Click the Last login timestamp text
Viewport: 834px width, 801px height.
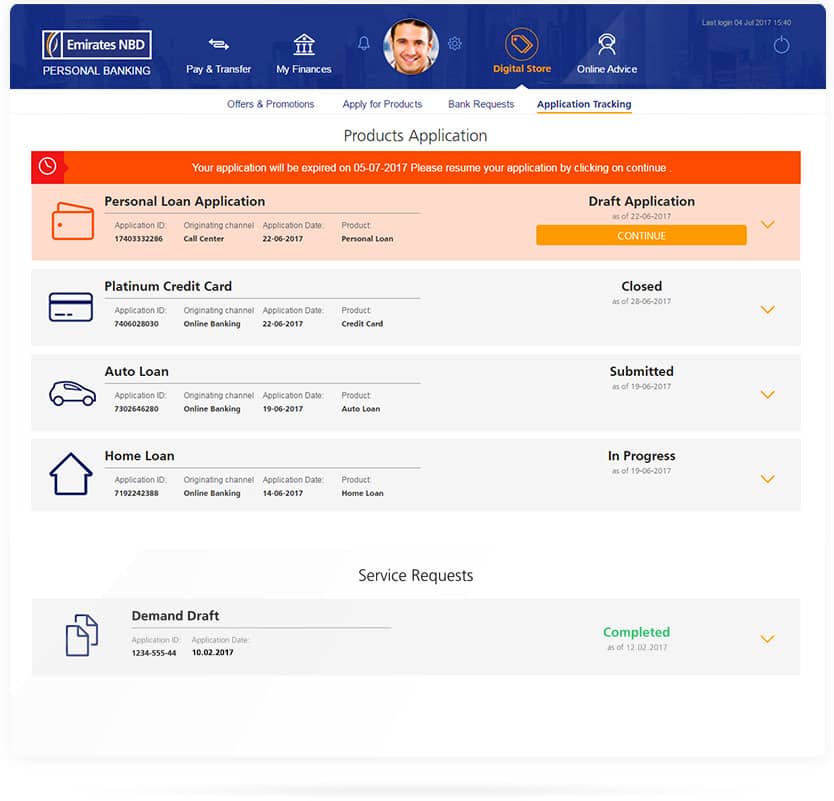[x=746, y=23]
